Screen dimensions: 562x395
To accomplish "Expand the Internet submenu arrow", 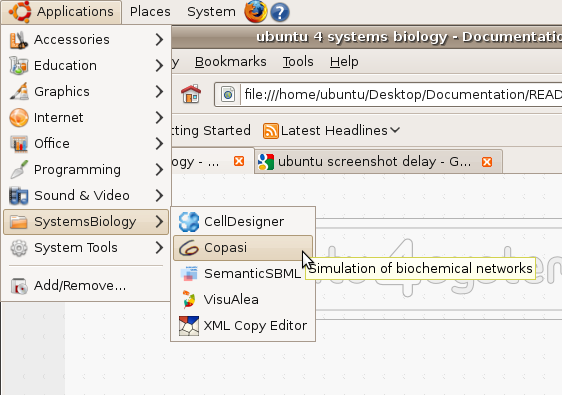I will pyautogui.click(x=159, y=118).
